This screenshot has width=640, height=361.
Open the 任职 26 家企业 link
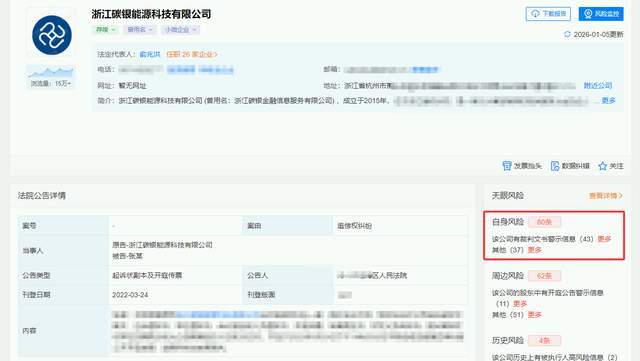pyautogui.click(x=192, y=54)
